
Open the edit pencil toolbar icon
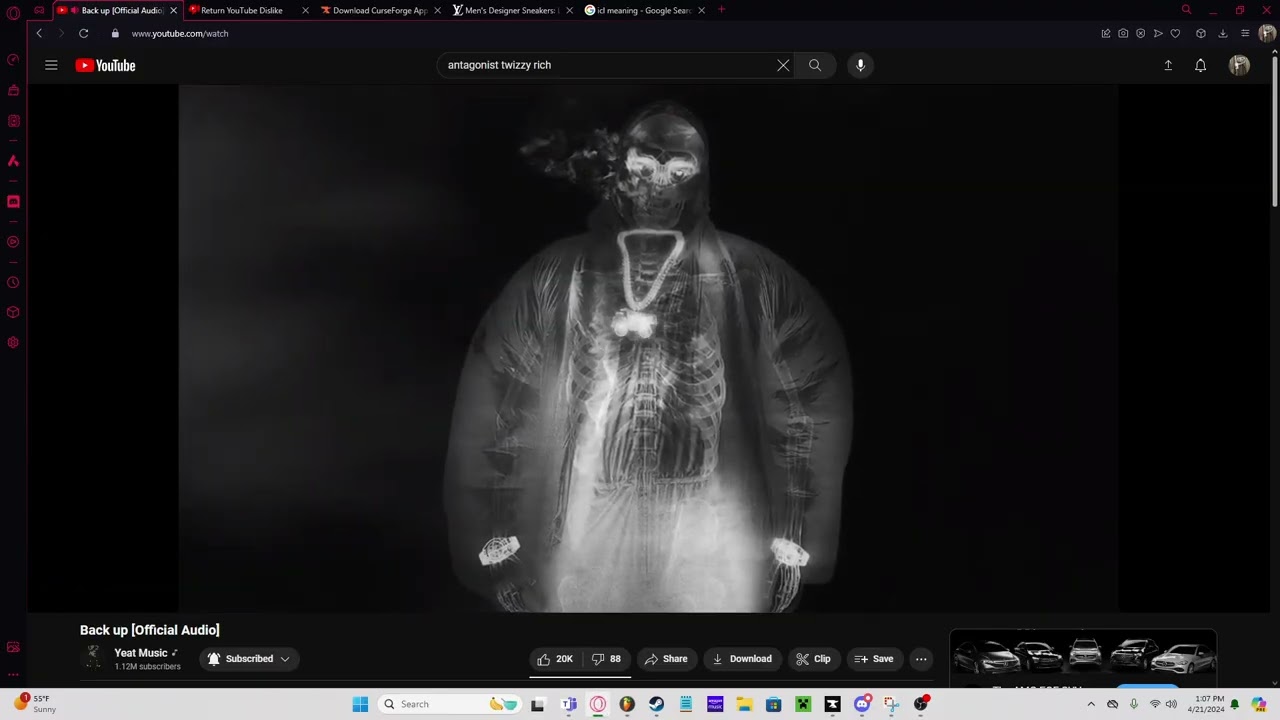coord(1106,33)
